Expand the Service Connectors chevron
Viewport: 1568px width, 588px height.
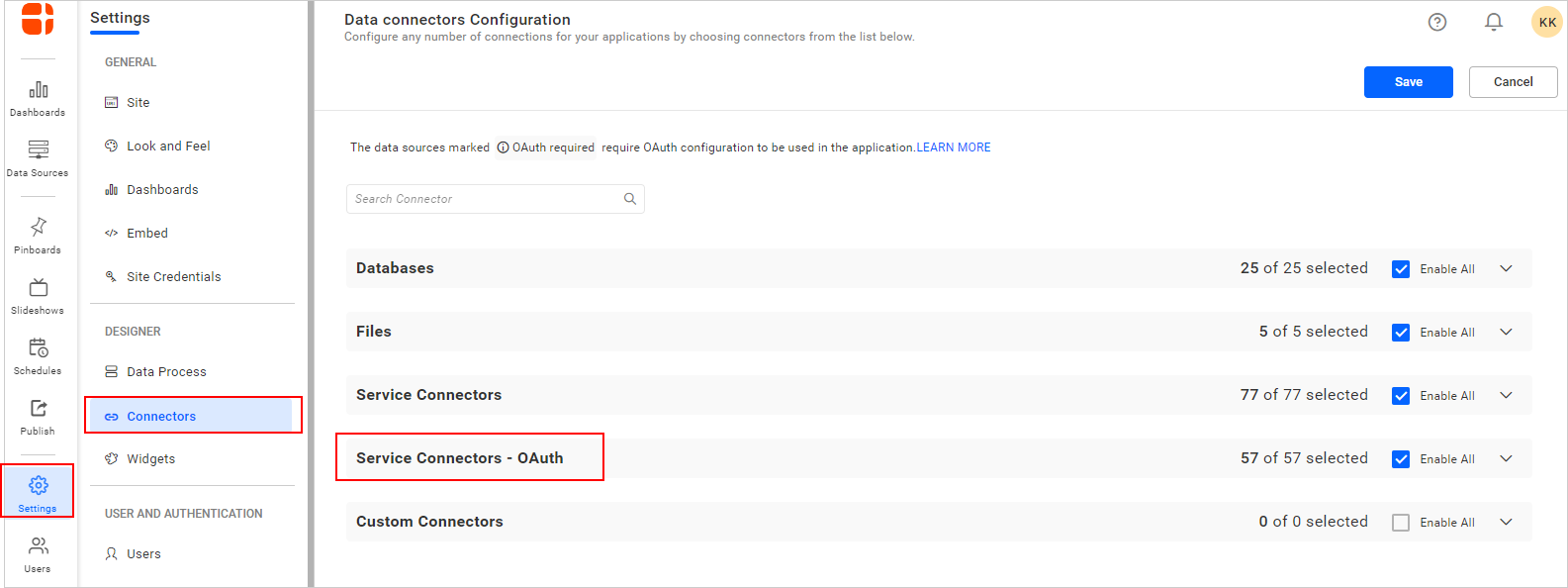[x=1506, y=395]
